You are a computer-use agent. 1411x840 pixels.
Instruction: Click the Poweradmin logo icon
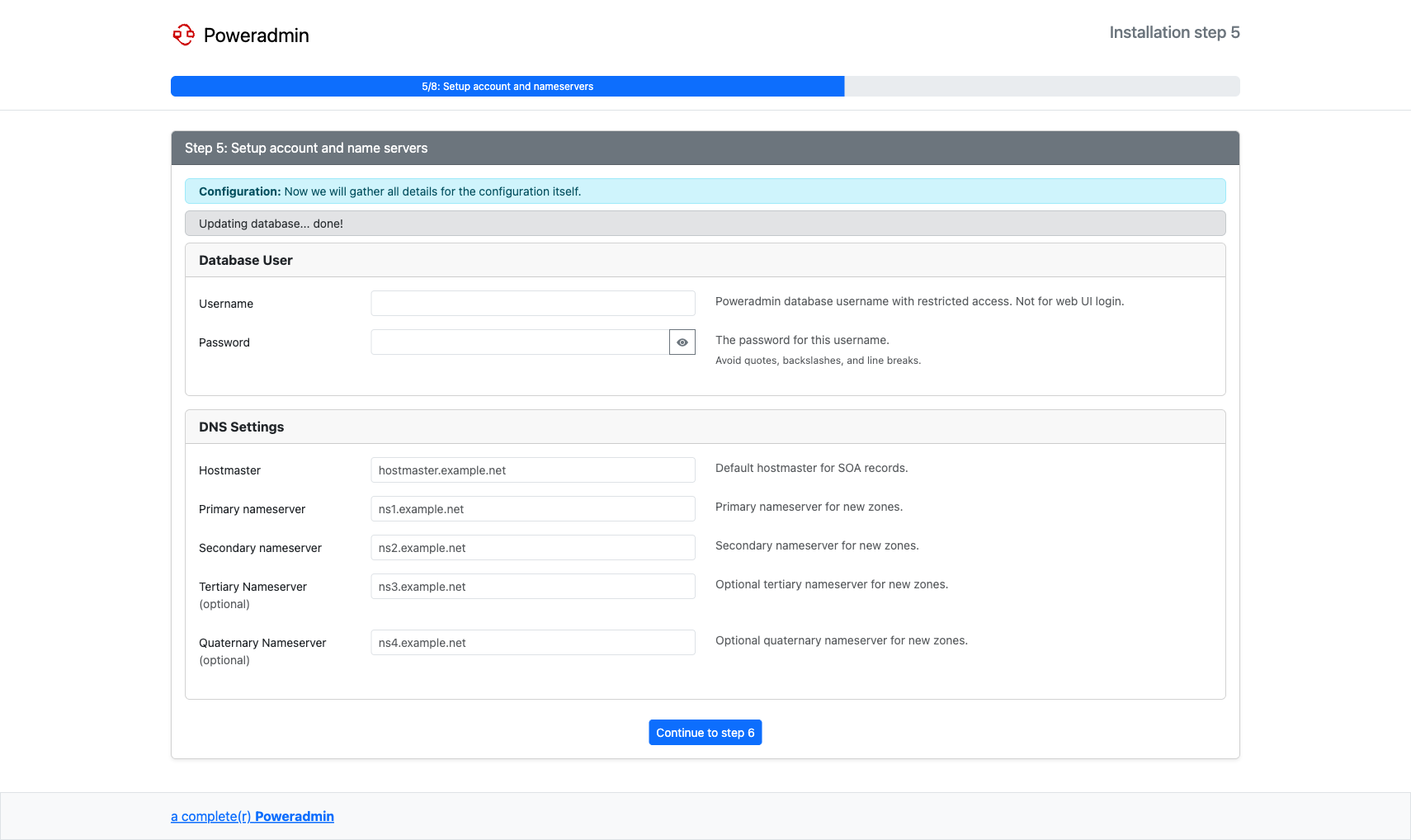183,35
